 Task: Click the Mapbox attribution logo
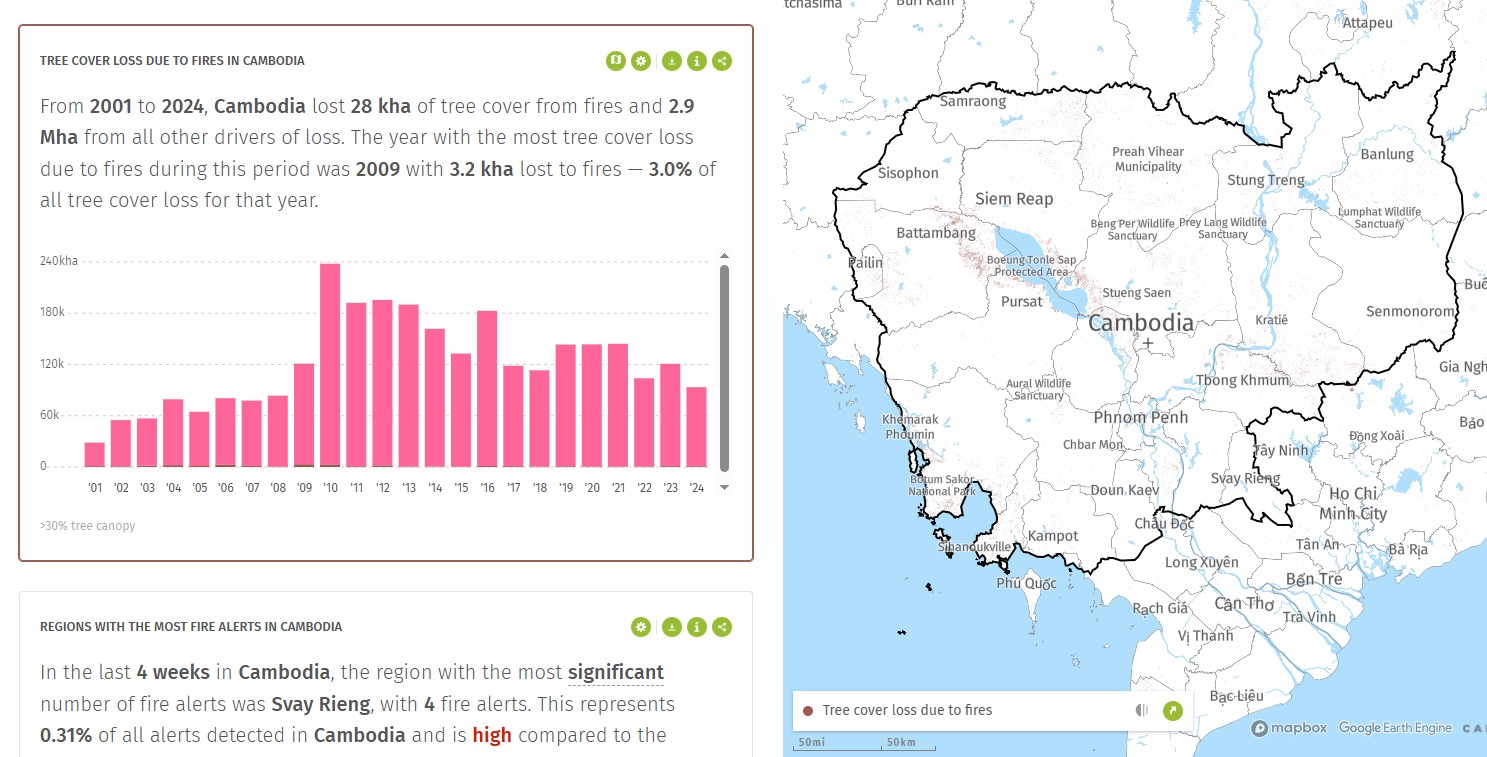click(1289, 728)
